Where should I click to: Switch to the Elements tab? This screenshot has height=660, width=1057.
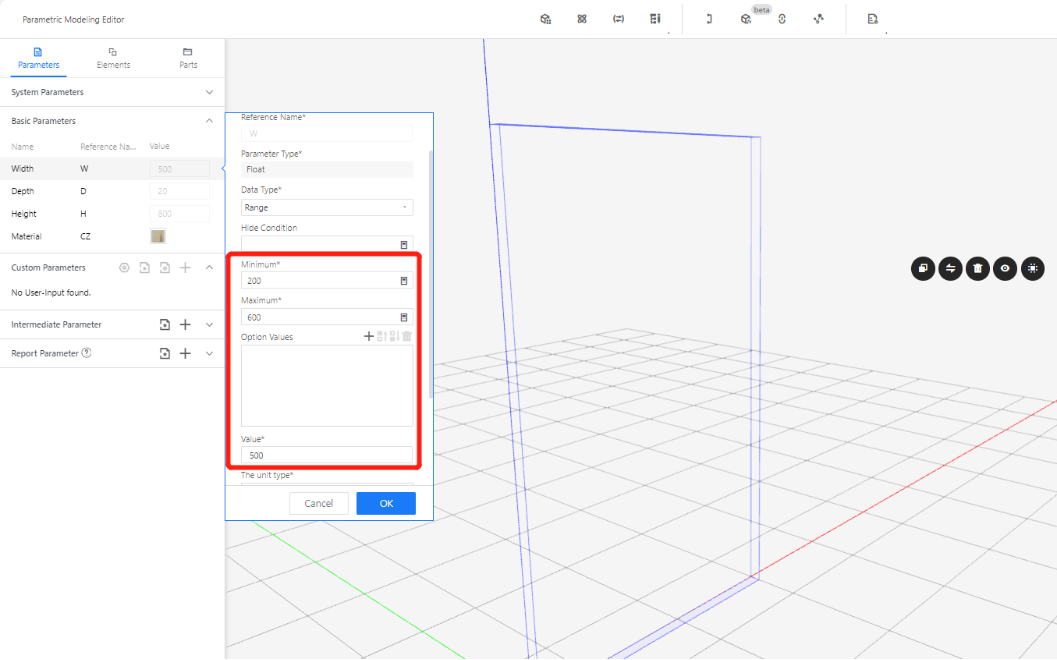click(x=113, y=58)
